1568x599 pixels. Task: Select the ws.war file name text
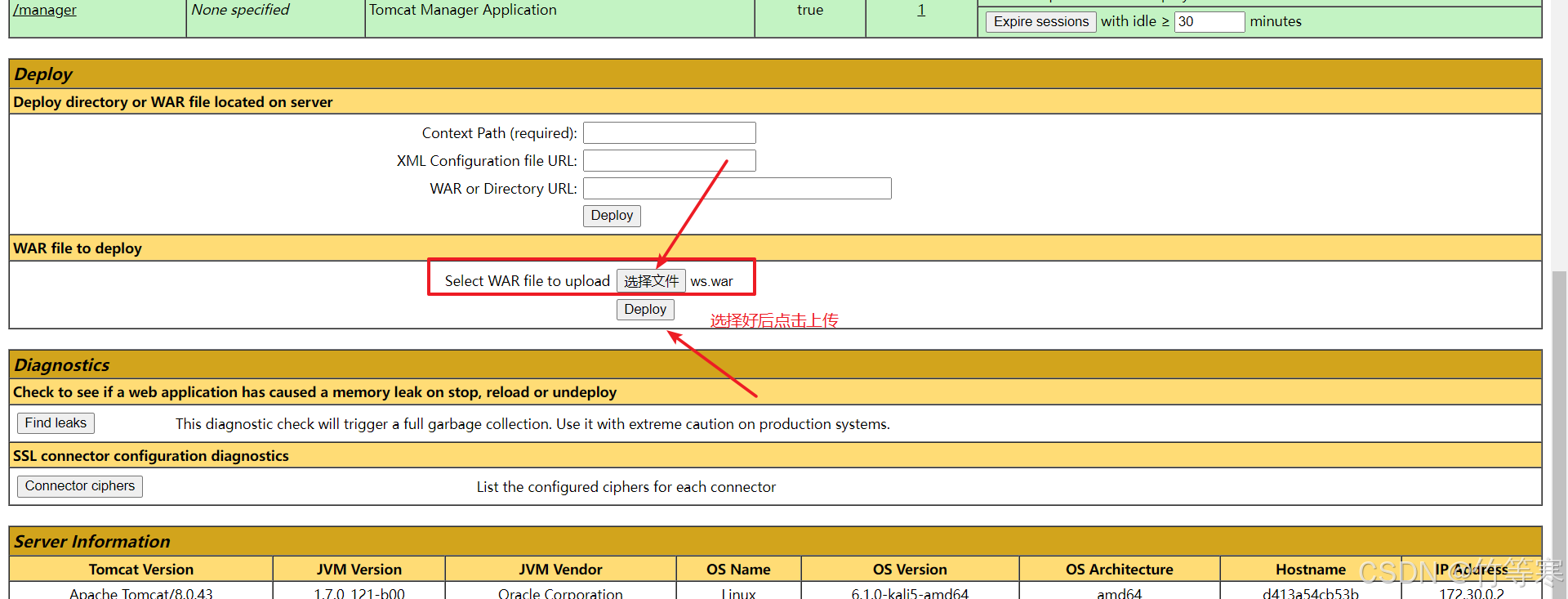coord(712,281)
